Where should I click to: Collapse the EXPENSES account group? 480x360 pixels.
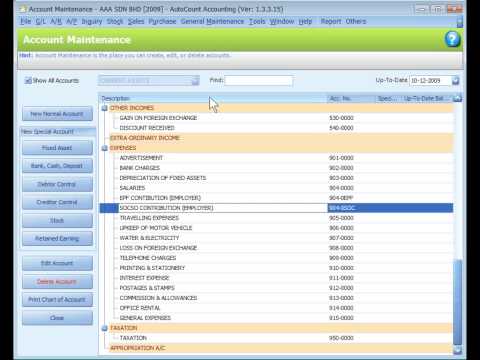point(104,148)
